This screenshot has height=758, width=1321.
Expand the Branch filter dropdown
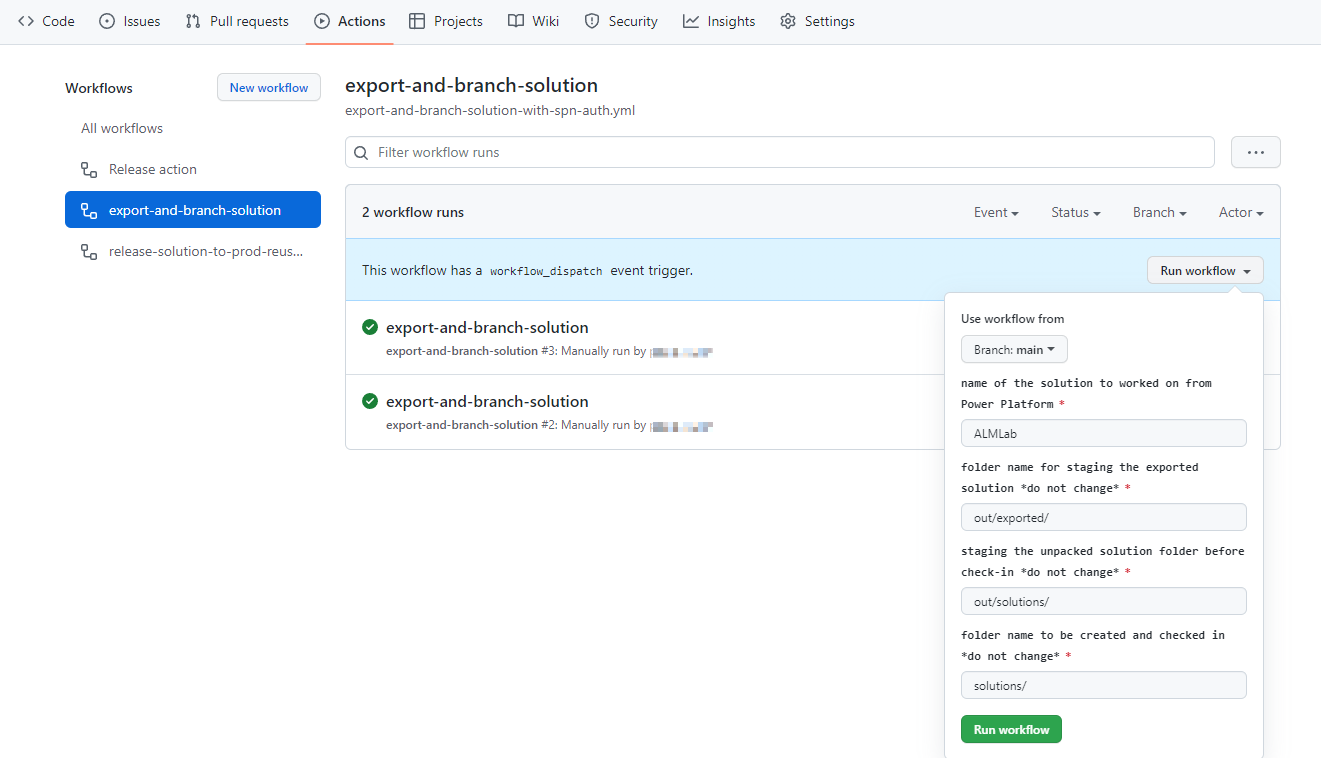click(1159, 212)
